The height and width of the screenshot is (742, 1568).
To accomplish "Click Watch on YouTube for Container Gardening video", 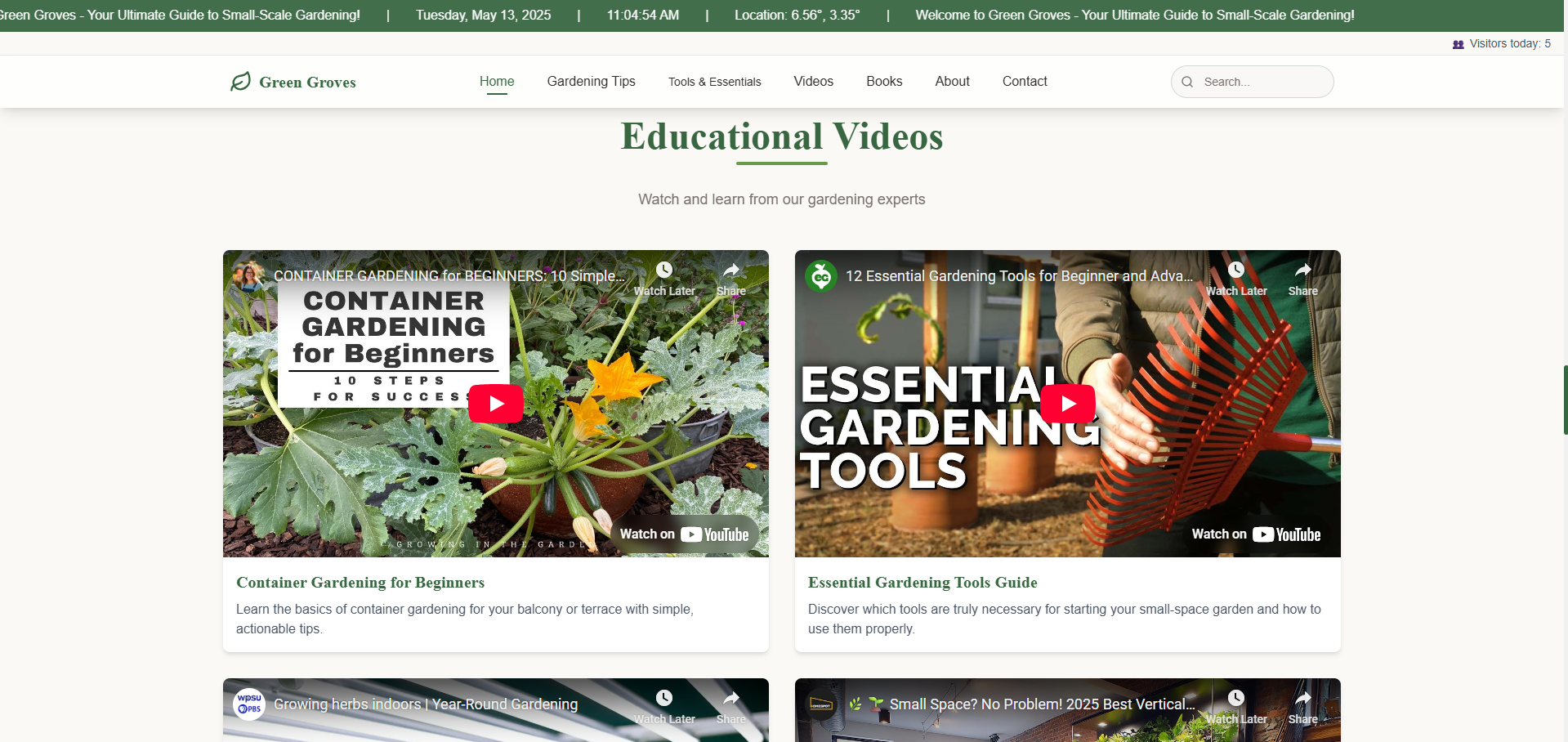I will pyautogui.click(x=685, y=534).
